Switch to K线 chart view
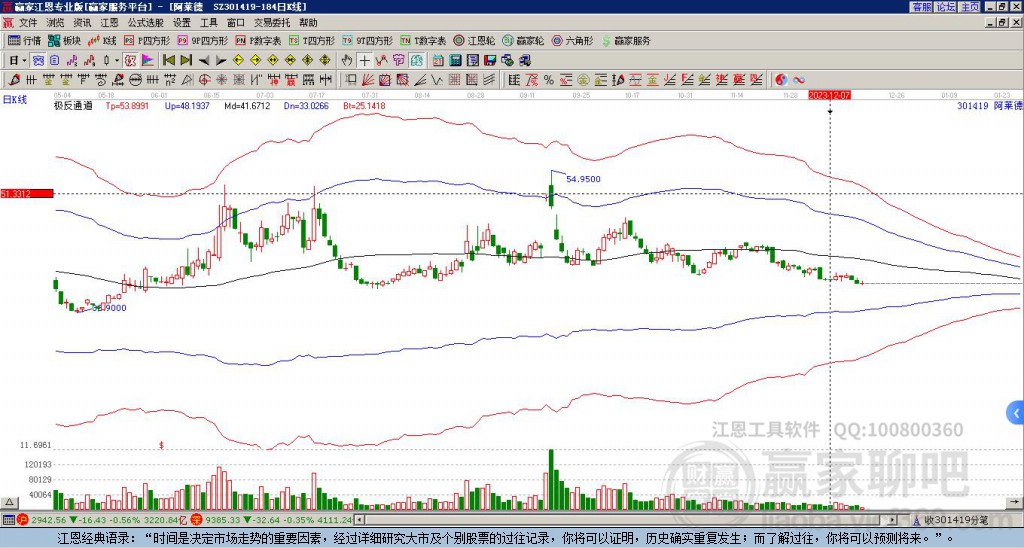Screen dimensions: 1024x548 point(101,41)
